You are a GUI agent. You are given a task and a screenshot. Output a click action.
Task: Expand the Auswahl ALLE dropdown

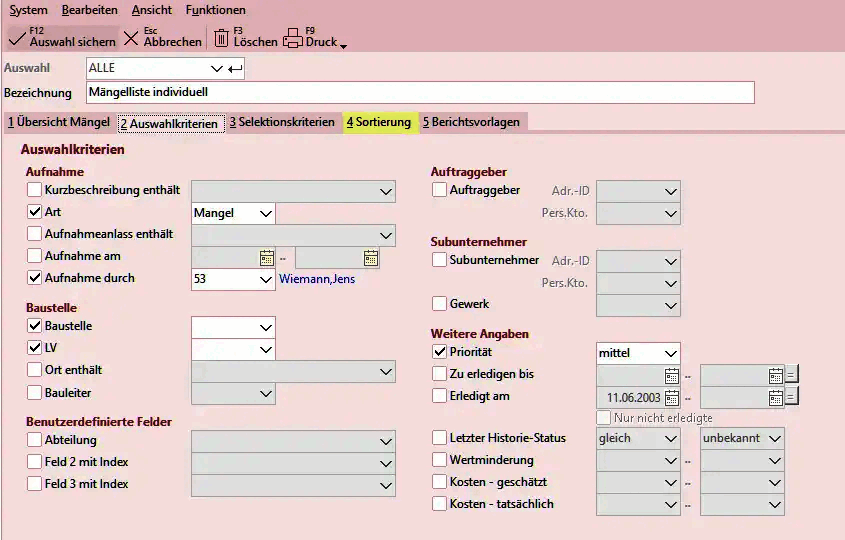pos(217,68)
